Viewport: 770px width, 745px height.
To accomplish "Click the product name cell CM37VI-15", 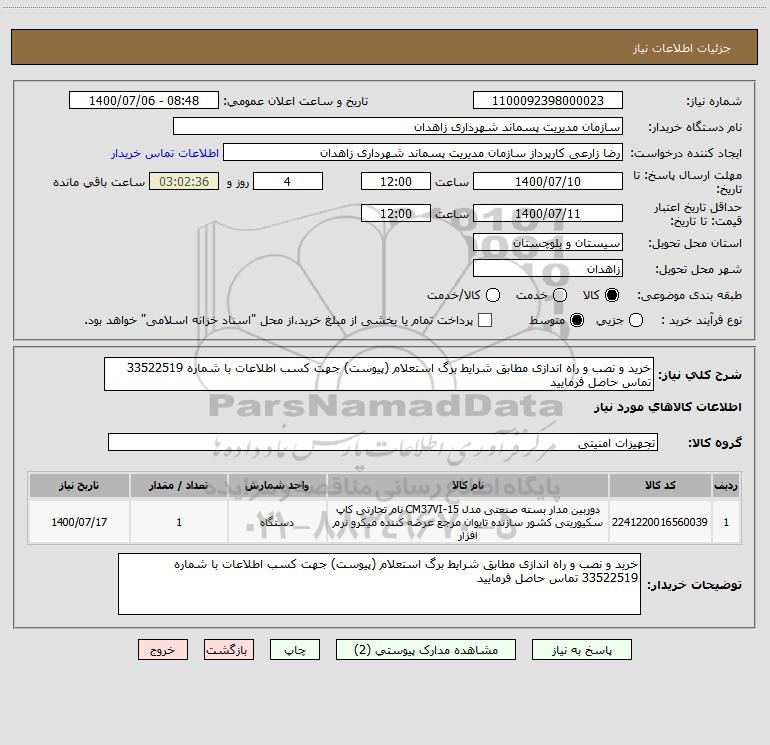I will pyautogui.click(x=468, y=522).
